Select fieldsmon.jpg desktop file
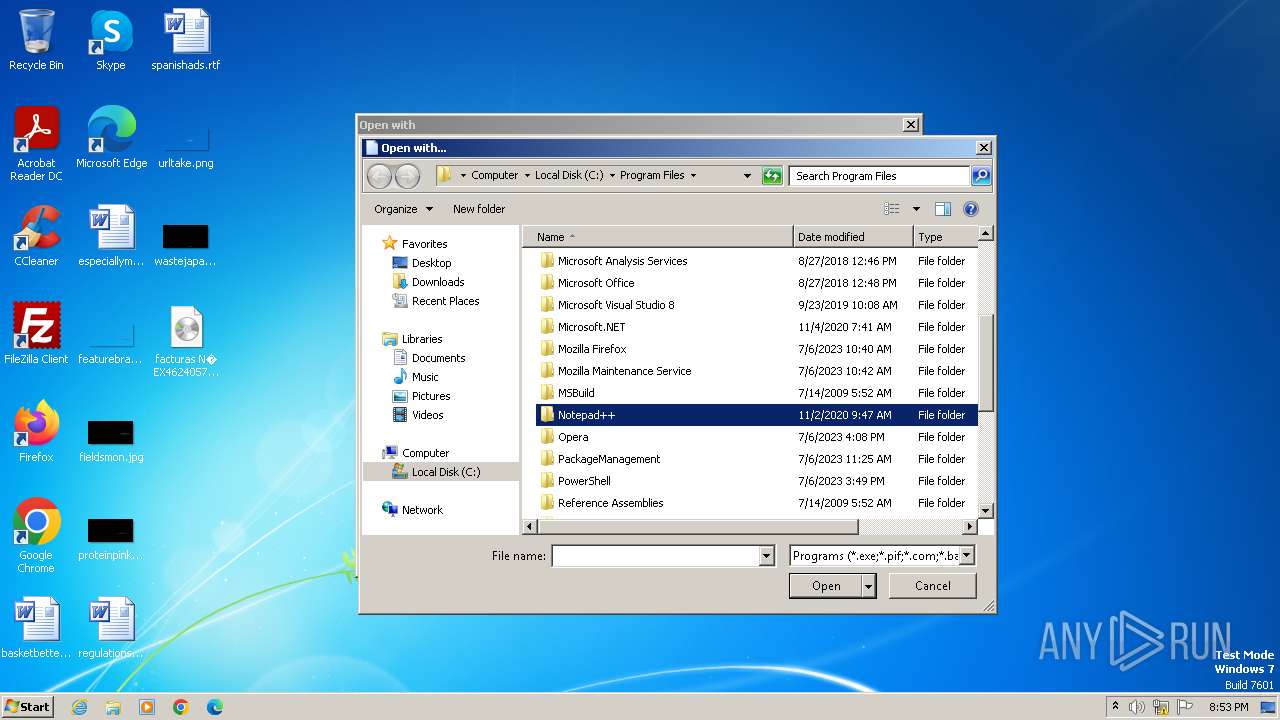Image resolution: width=1280 pixels, height=720 pixels. pos(111,440)
